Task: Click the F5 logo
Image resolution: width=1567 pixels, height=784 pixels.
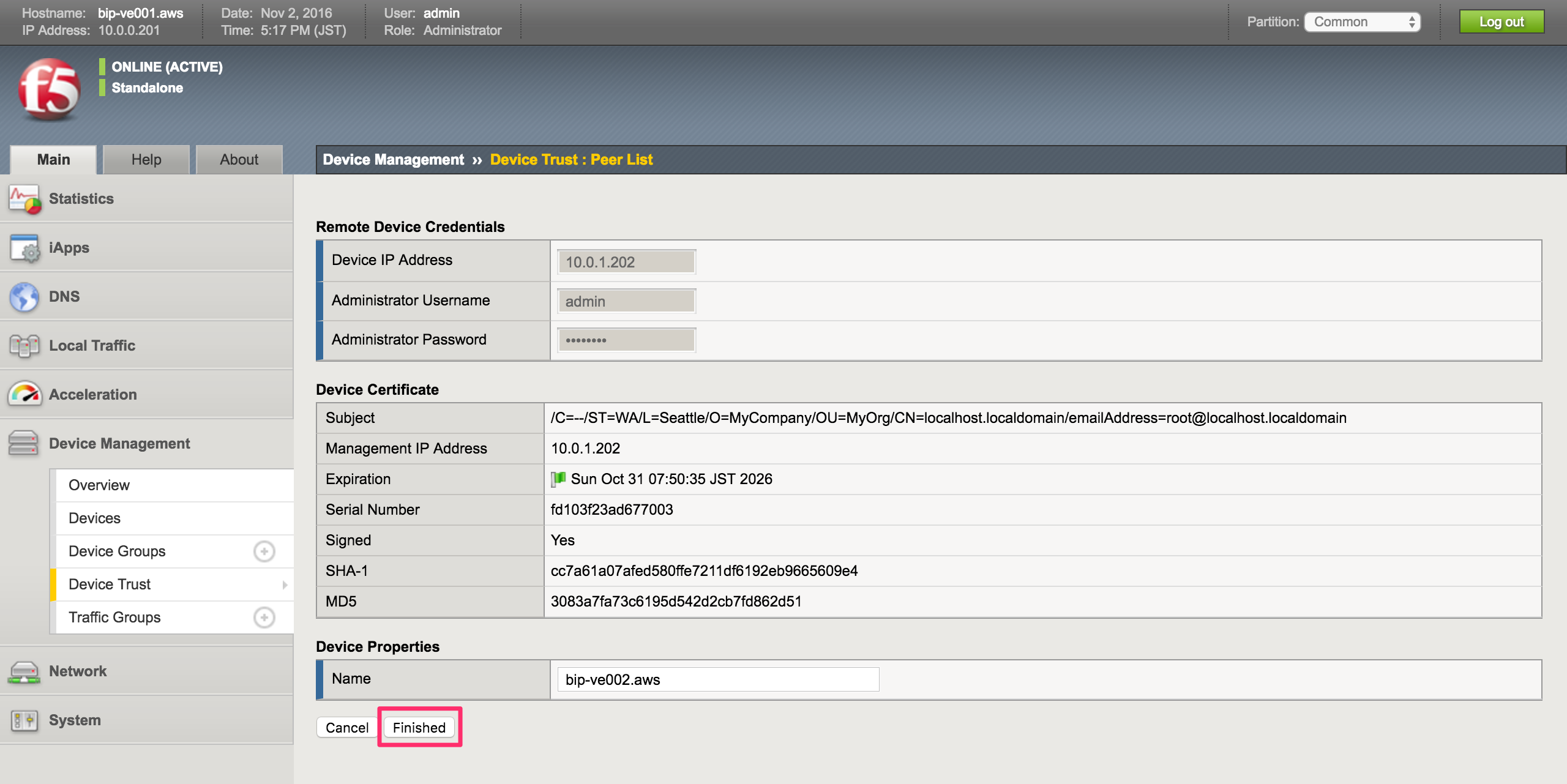Action: pos(49,89)
